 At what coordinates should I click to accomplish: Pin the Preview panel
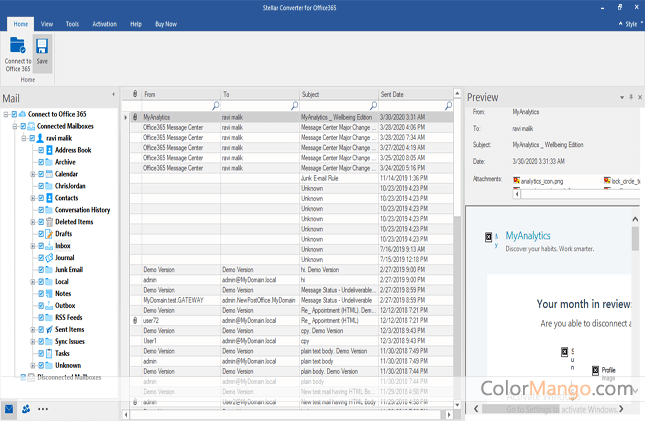coord(630,97)
